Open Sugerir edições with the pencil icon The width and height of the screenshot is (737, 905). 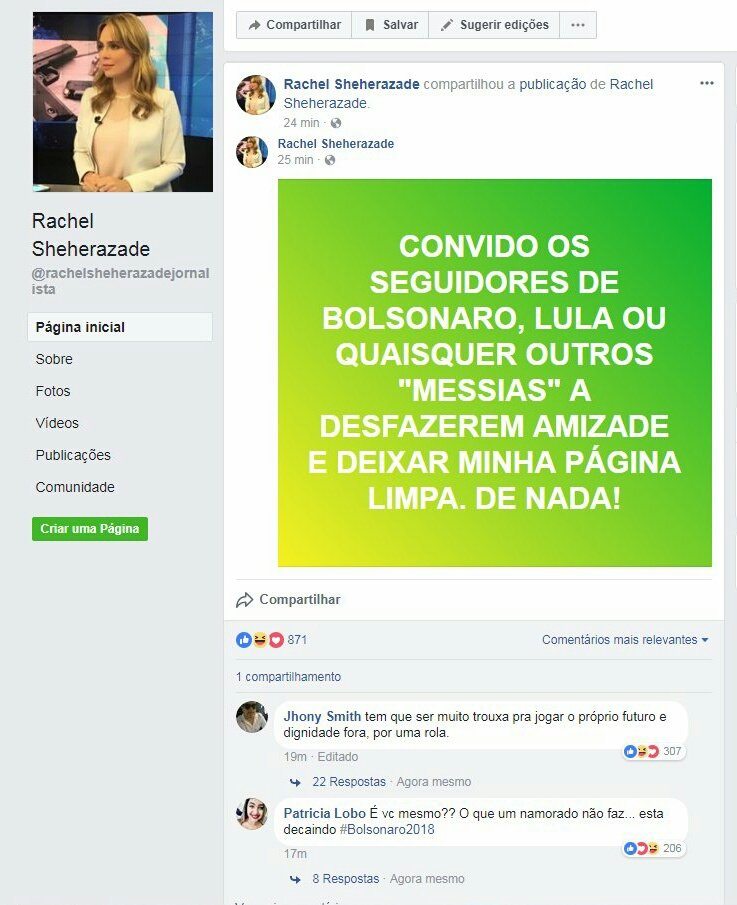pyautogui.click(x=494, y=25)
